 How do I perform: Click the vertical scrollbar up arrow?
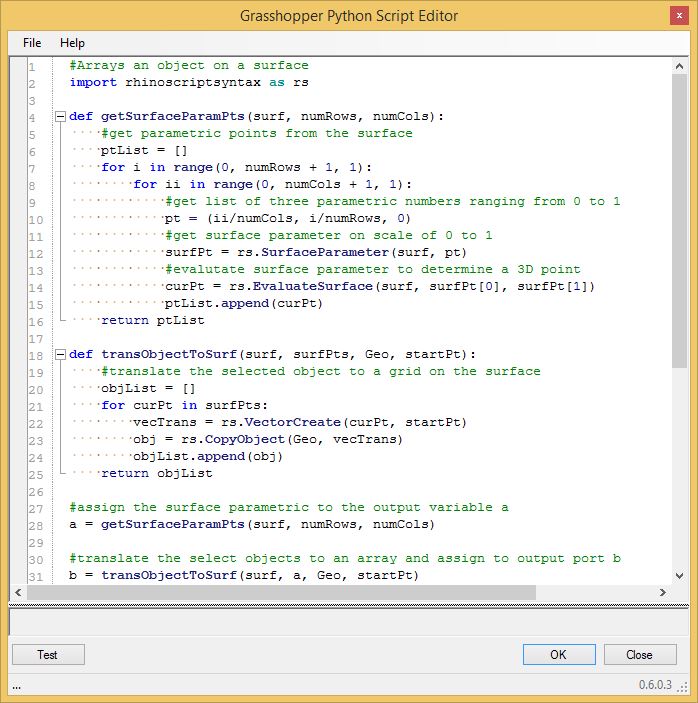[x=679, y=66]
